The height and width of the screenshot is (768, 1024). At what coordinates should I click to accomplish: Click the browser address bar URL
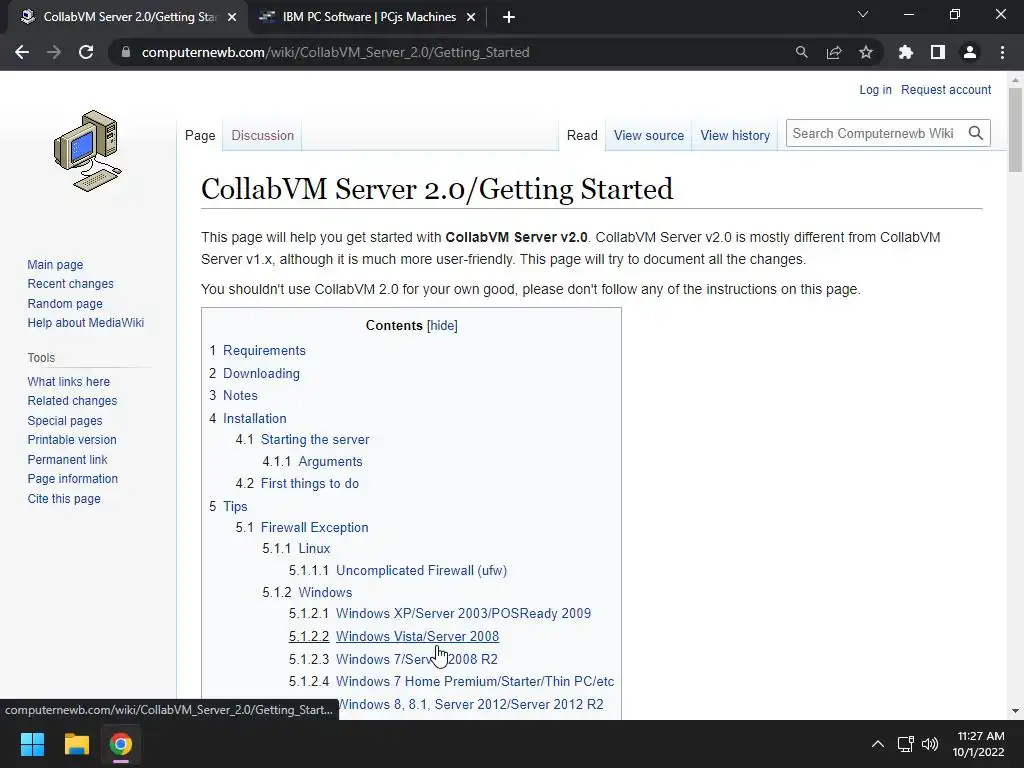click(x=335, y=52)
